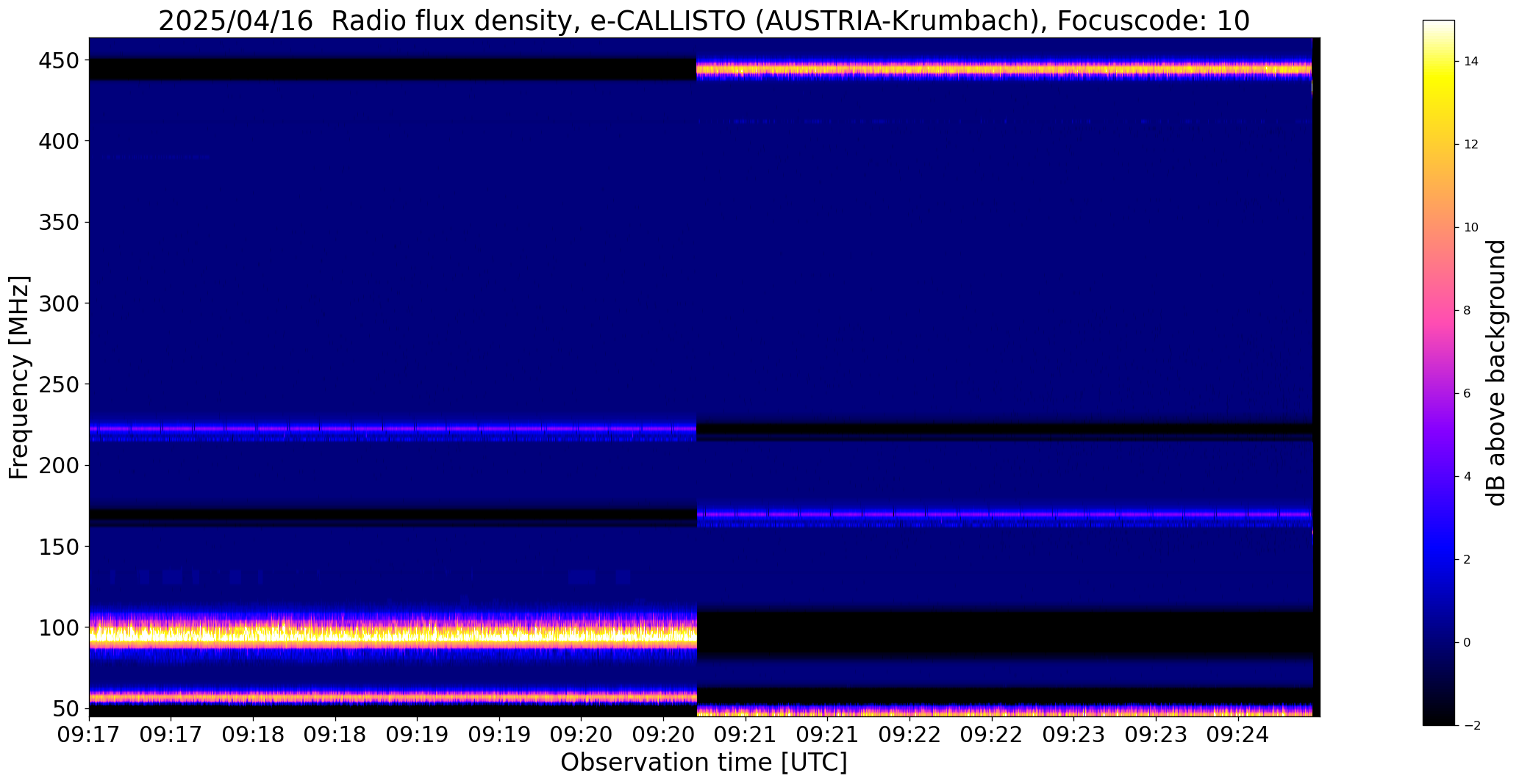Click the 57 MHz band on left half
Screen dimensions: 1519x784
point(393,697)
